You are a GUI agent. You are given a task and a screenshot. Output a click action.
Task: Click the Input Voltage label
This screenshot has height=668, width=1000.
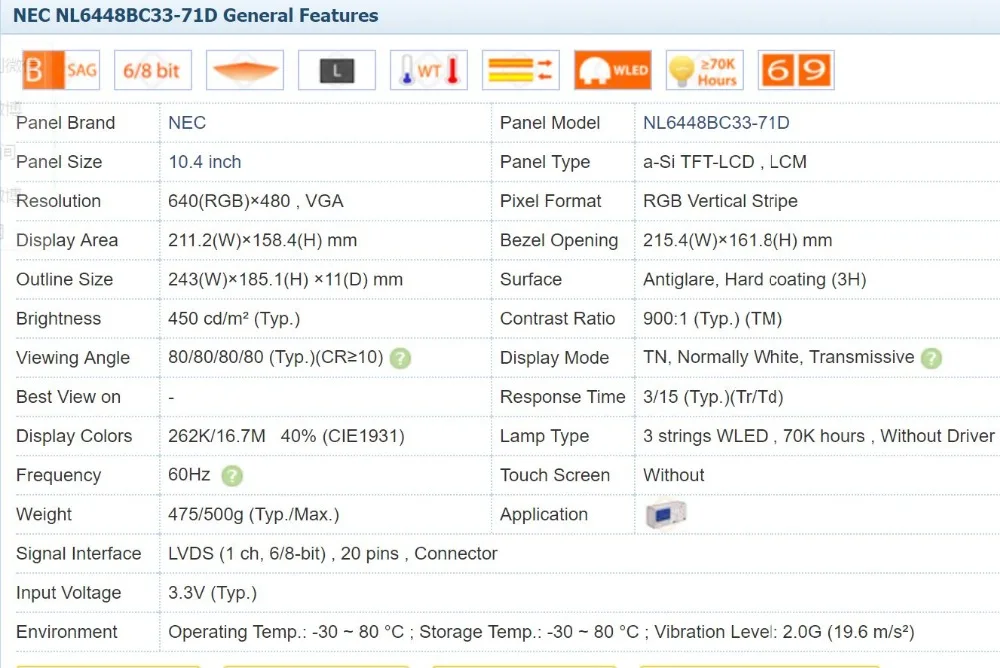click(x=68, y=593)
